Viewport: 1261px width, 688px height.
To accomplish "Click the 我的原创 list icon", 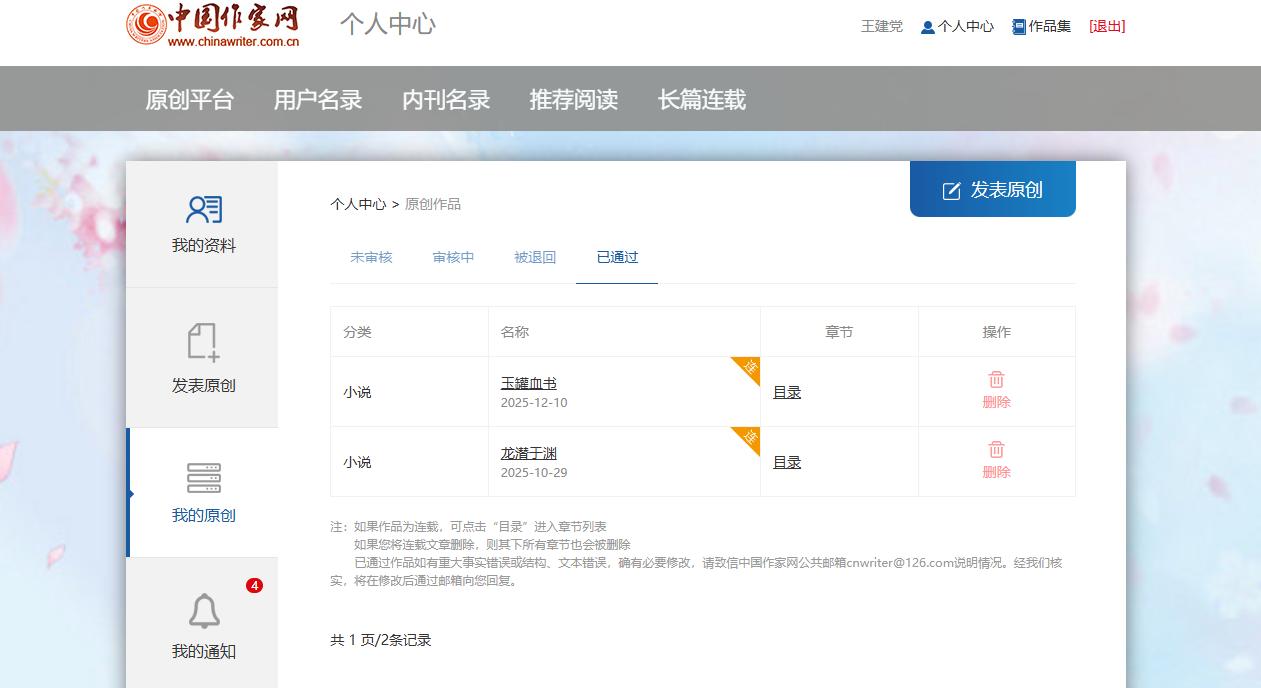I will (204, 478).
